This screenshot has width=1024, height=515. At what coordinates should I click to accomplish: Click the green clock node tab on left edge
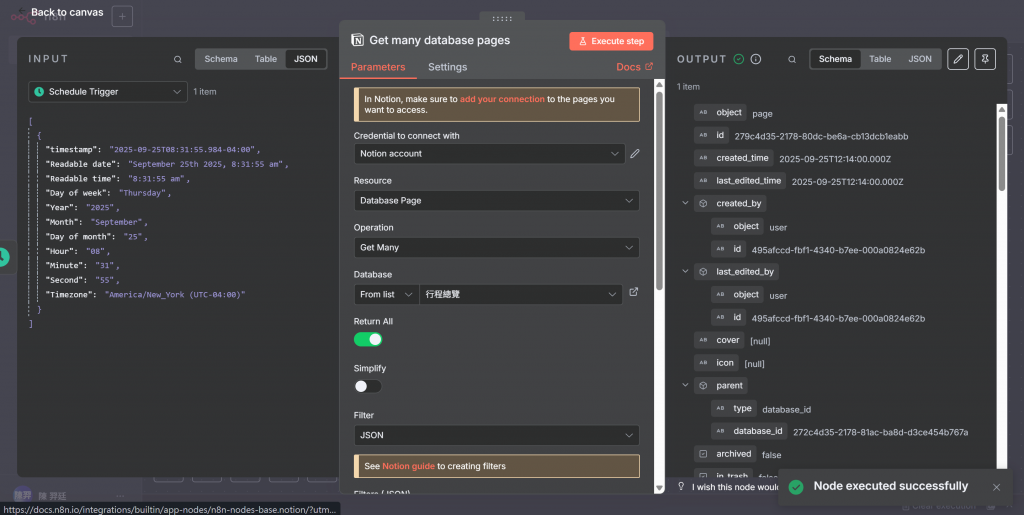tap(4, 257)
